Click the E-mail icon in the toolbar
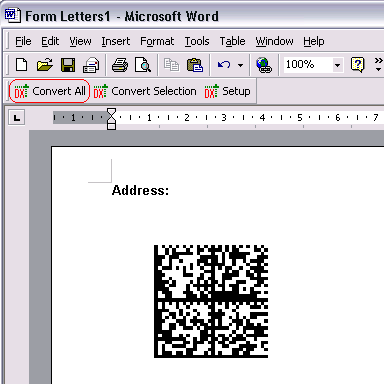The width and height of the screenshot is (384, 384). tap(91, 65)
